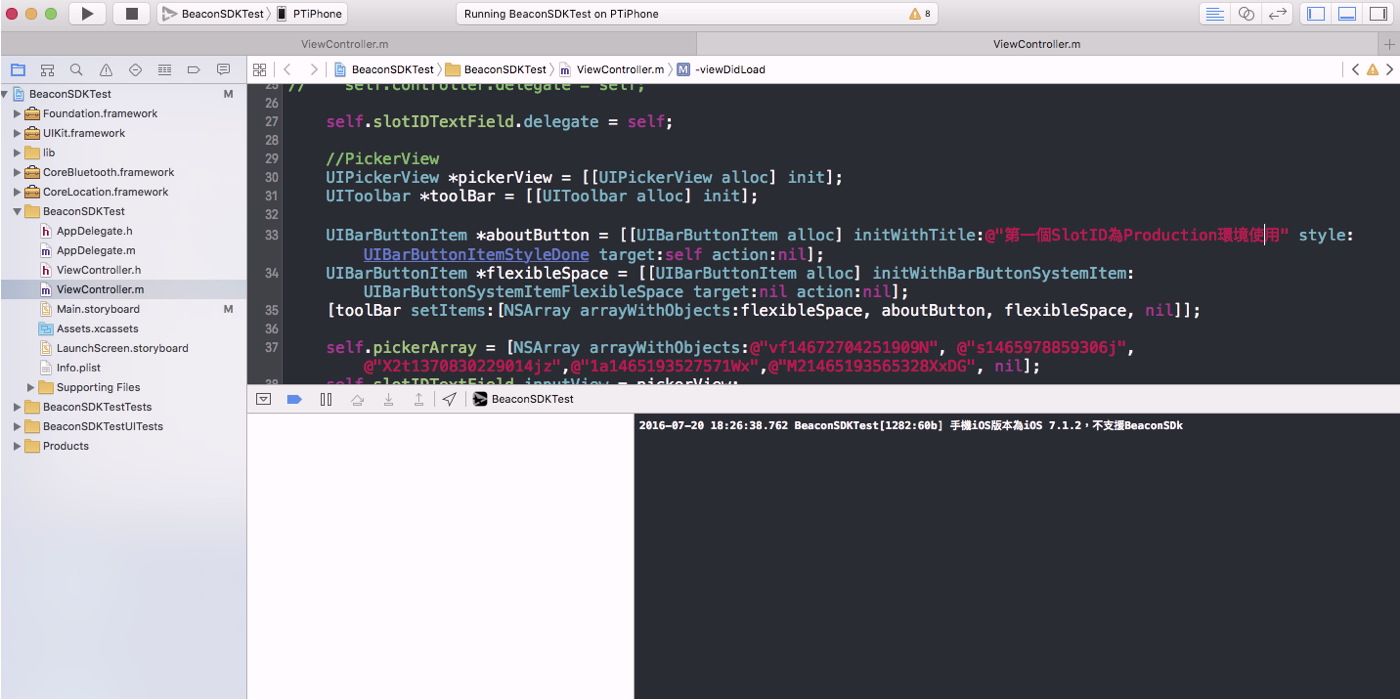Jump to next issue arrow
This screenshot has width=1400, height=700.
[x=1390, y=70]
